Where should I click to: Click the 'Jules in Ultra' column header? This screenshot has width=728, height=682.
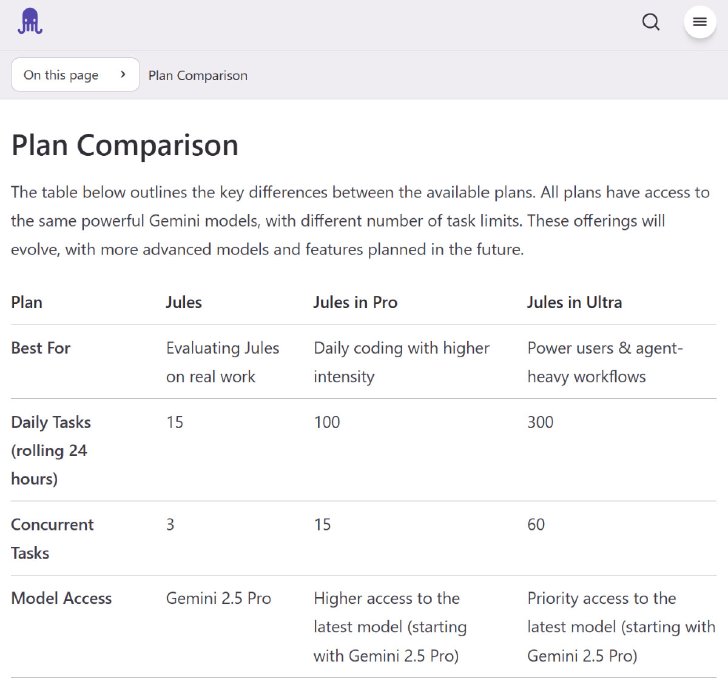pyautogui.click(x=574, y=302)
